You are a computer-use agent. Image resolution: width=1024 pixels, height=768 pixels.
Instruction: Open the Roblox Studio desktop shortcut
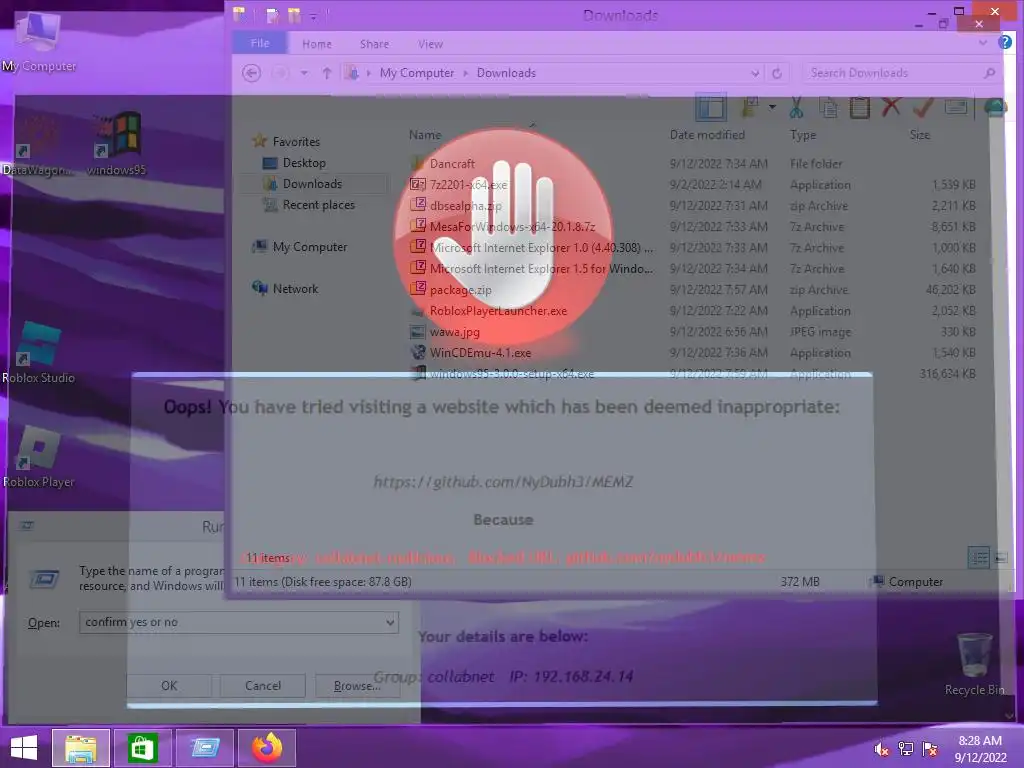click(x=39, y=353)
